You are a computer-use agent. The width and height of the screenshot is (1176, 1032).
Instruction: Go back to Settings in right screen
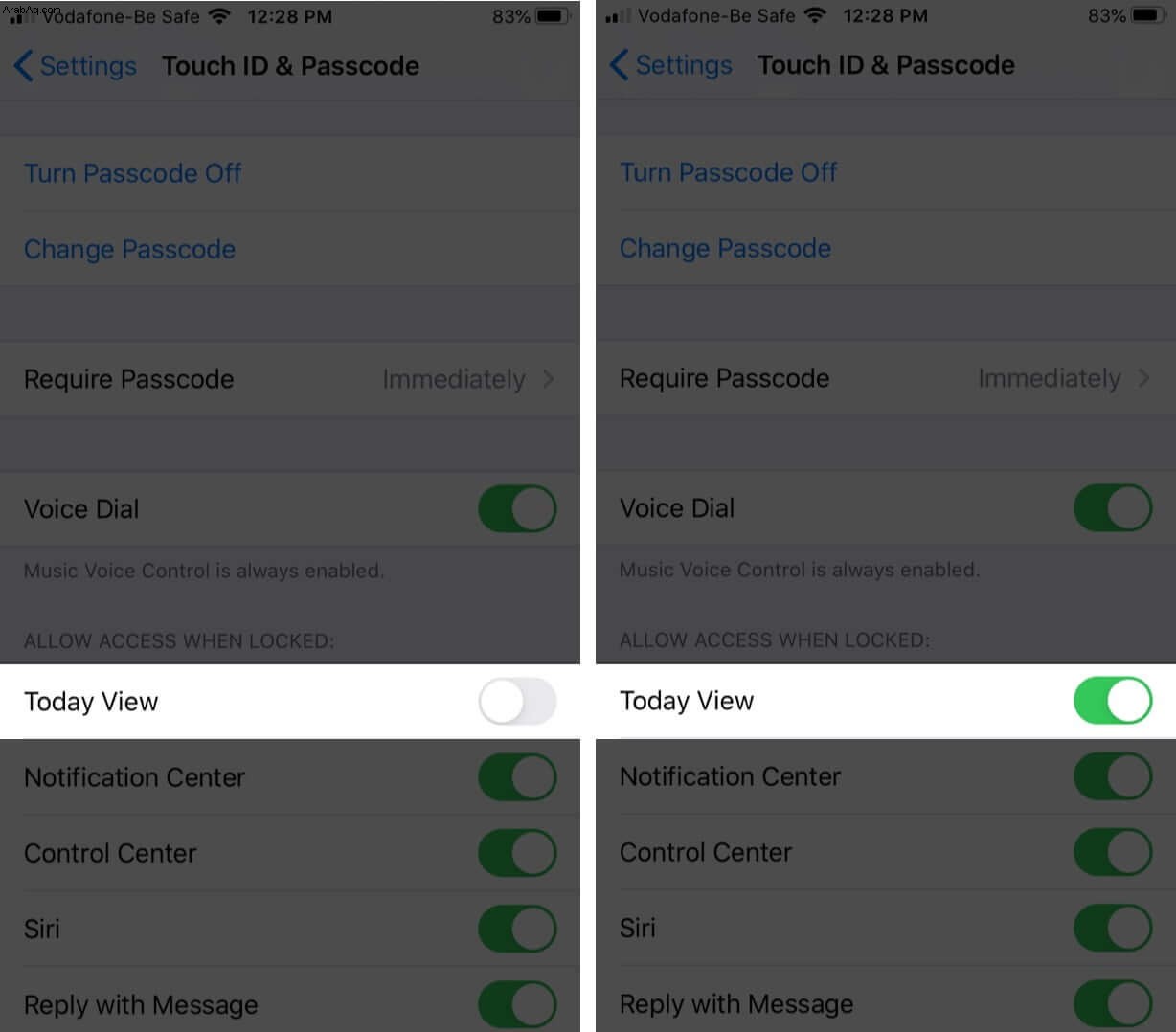pos(671,65)
